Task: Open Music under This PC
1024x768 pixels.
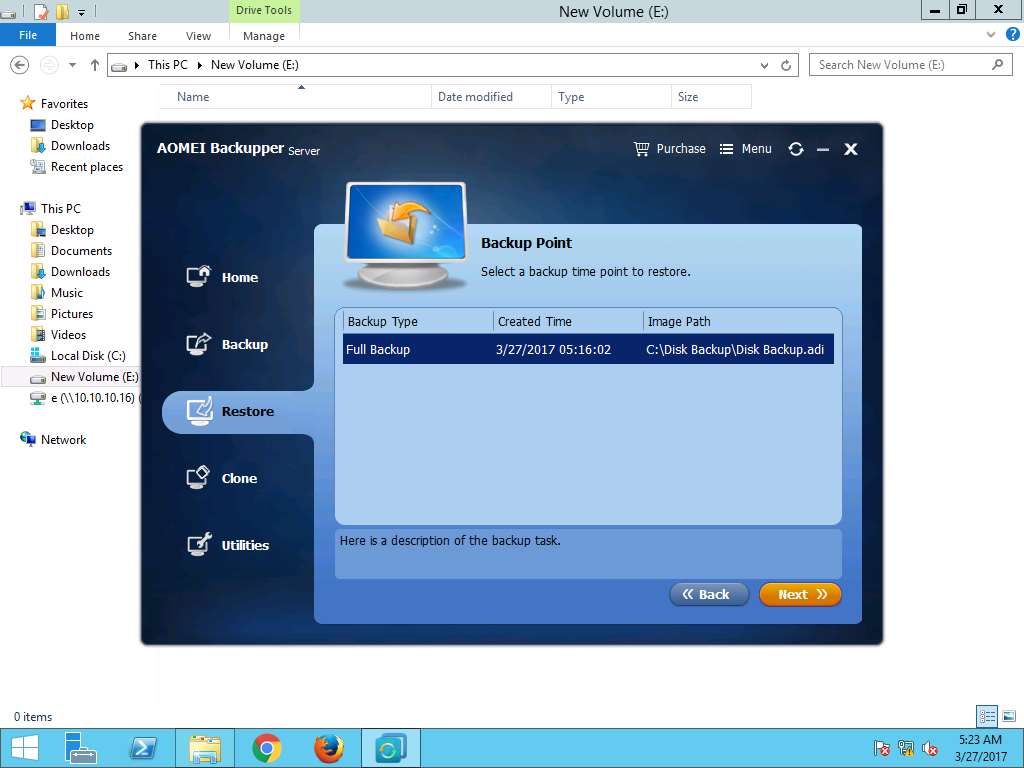Action: pyautogui.click(x=57, y=293)
